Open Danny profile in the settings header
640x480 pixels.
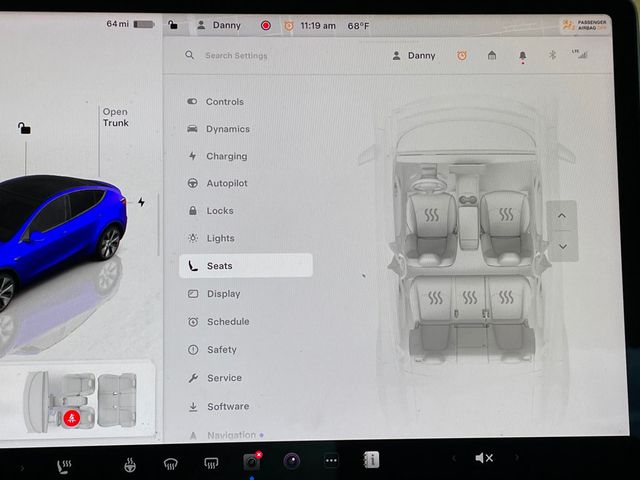(414, 56)
